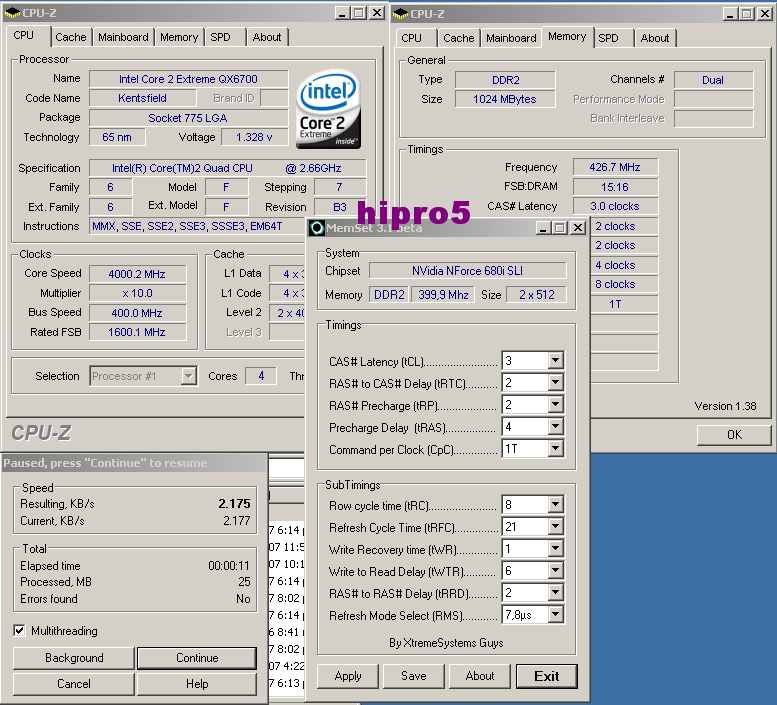Click the Bus Speed value 400.0 MHz
Image resolution: width=777 pixels, height=705 pixels.
coord(137,313)
